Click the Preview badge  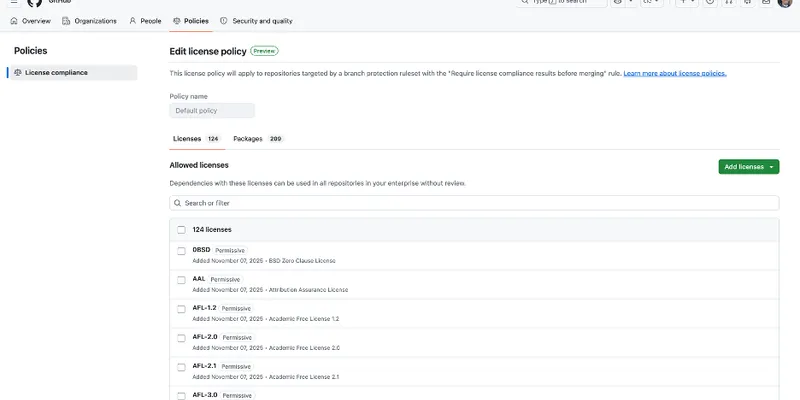[x=264, y=51]
